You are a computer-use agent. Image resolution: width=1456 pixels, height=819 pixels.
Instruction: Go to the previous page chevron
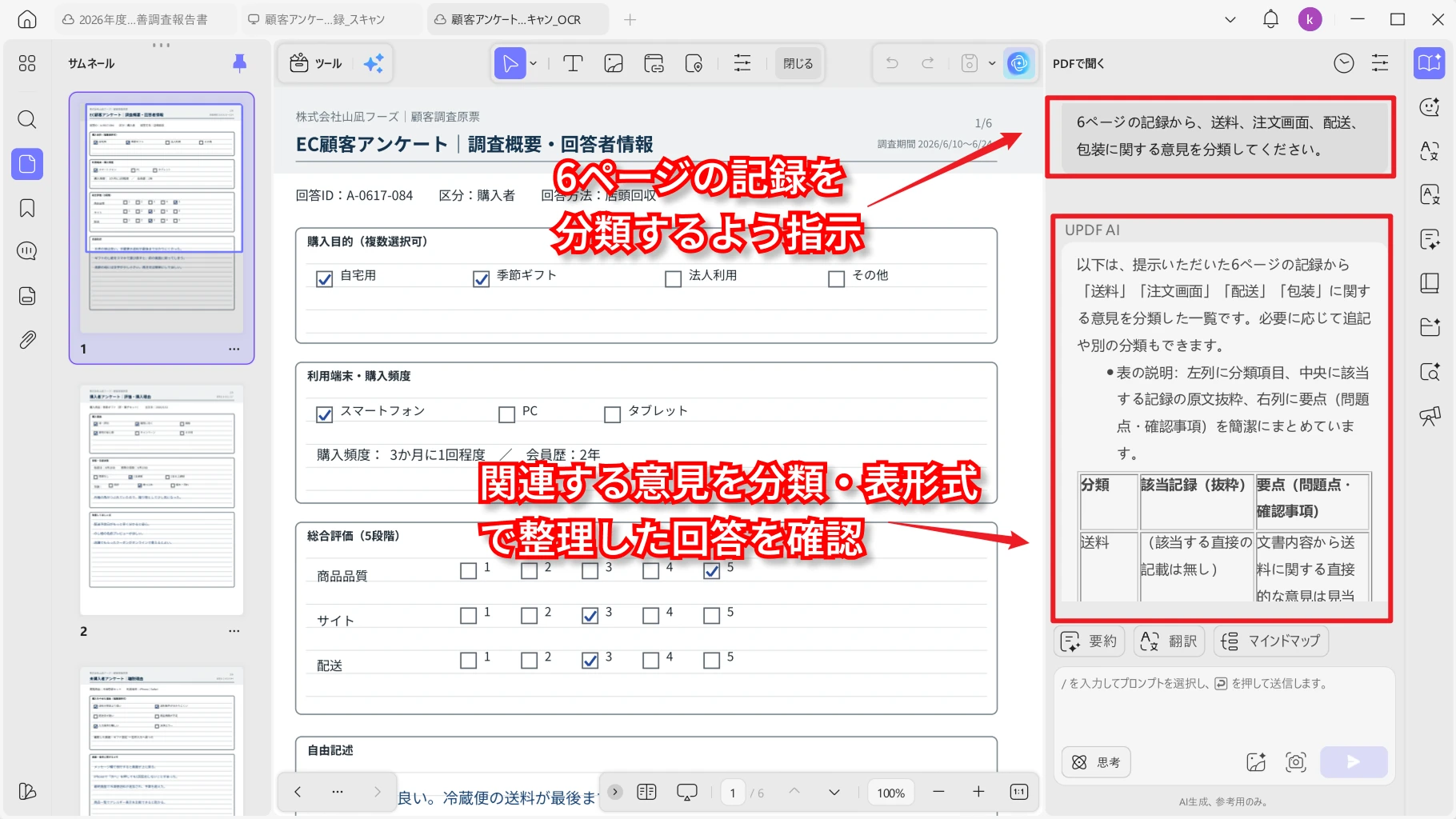coord(794,792)
